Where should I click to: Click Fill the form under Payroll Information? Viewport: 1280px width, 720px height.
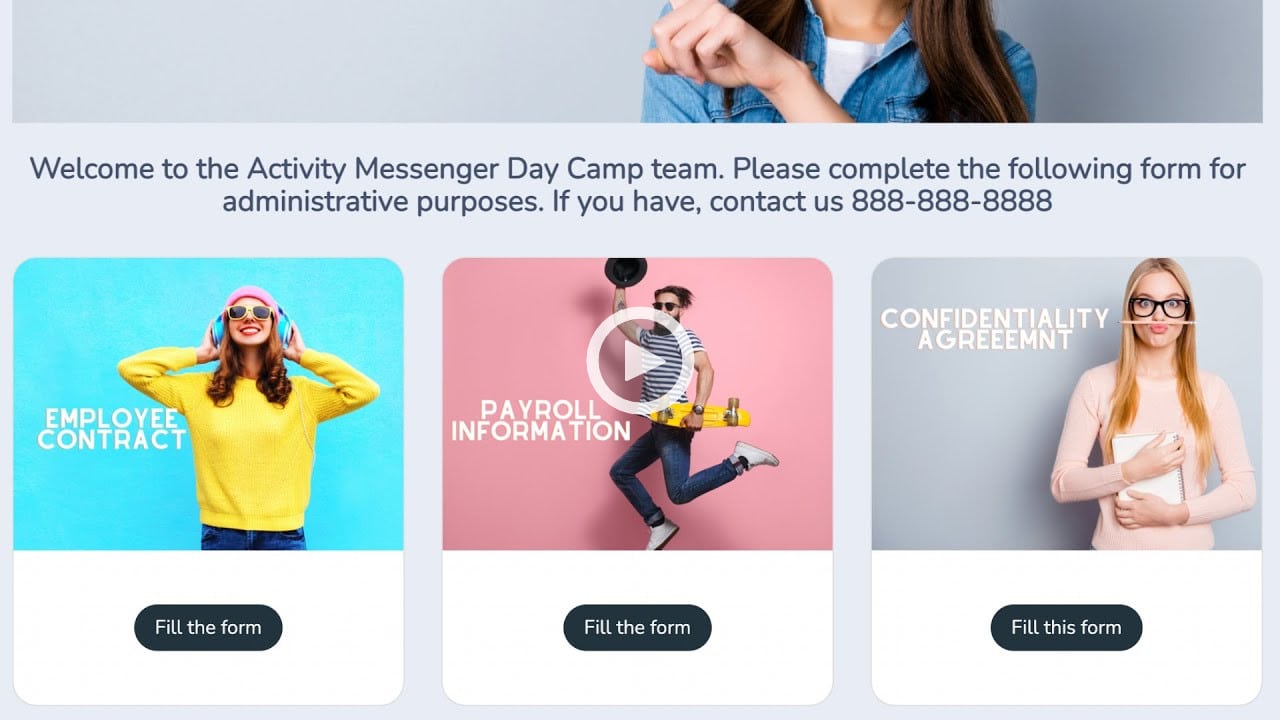point(637,627)
